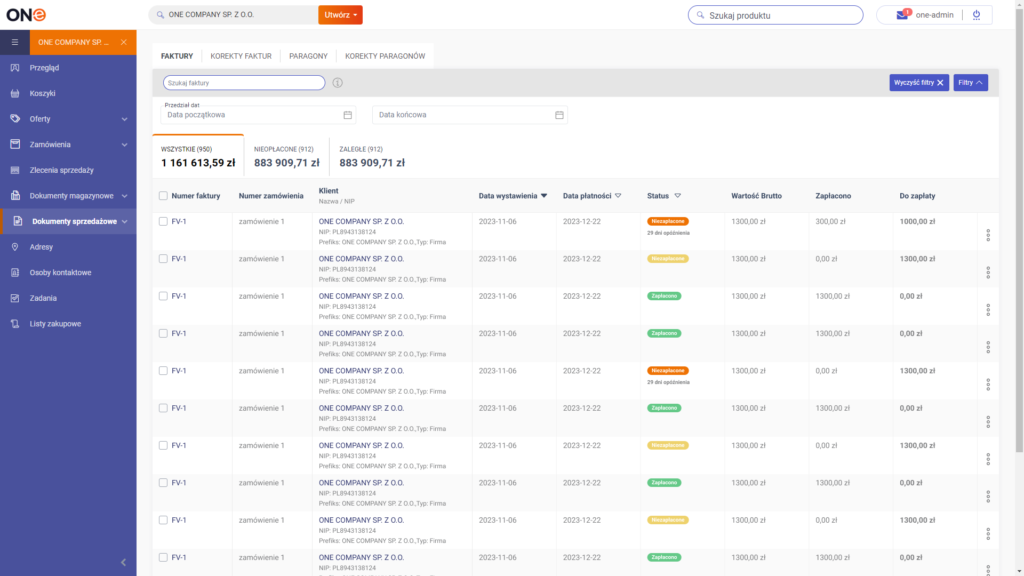Image resolution: width=1024 pixels, height=576 pixels.
Task: Click the Wyczyść filtry button
Action: 919,83
